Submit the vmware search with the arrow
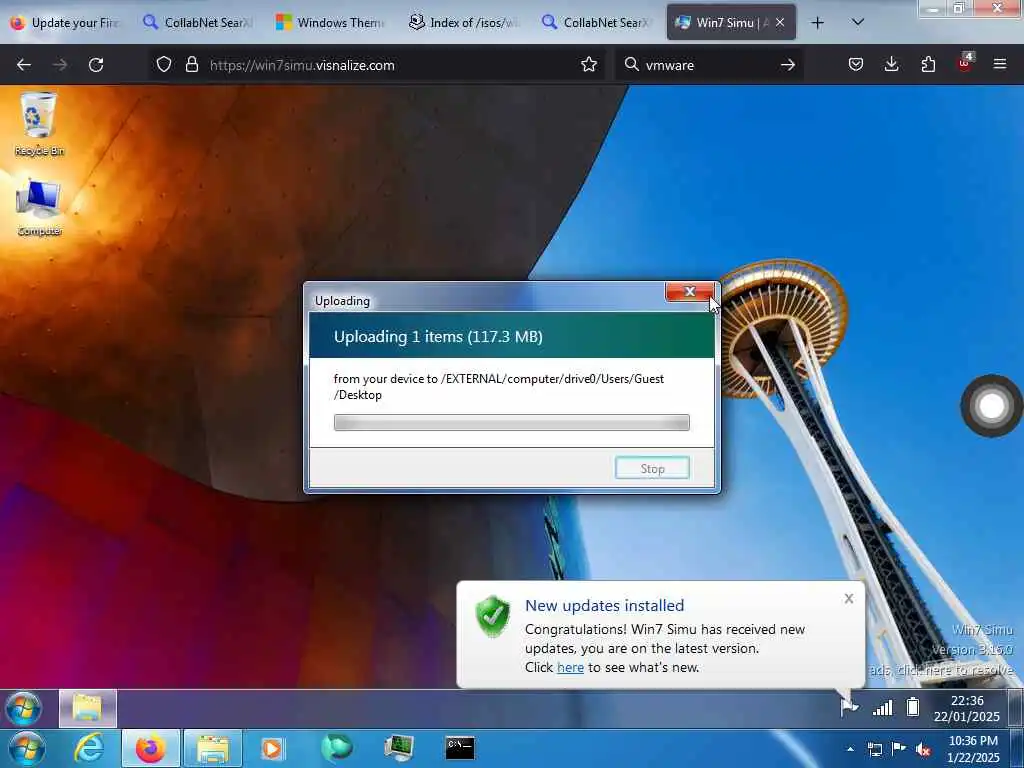Image resolution: width=1024 pixels, height=768 pixels. (788, 65)
